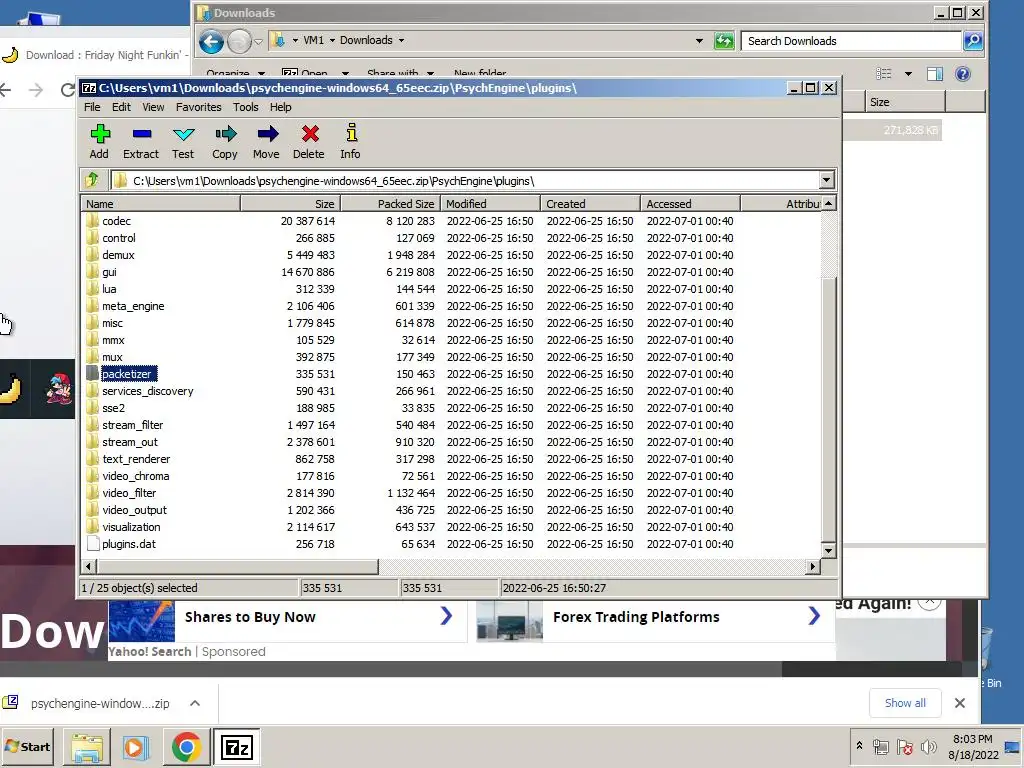The height and width of the screenshot is (768, 1024).
Task: Select the text_renderer folder
Action: click(x=136, y=458)
